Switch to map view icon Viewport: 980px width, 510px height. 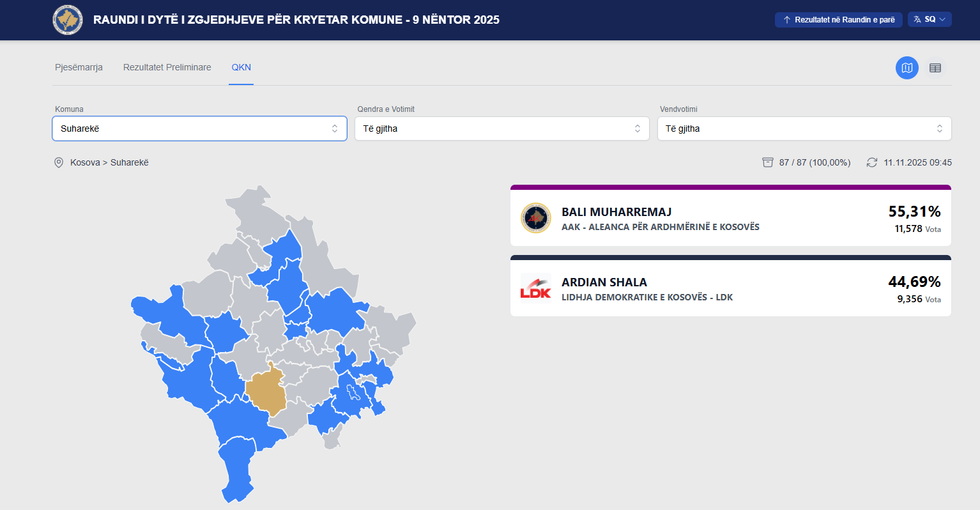click(907, 68)
